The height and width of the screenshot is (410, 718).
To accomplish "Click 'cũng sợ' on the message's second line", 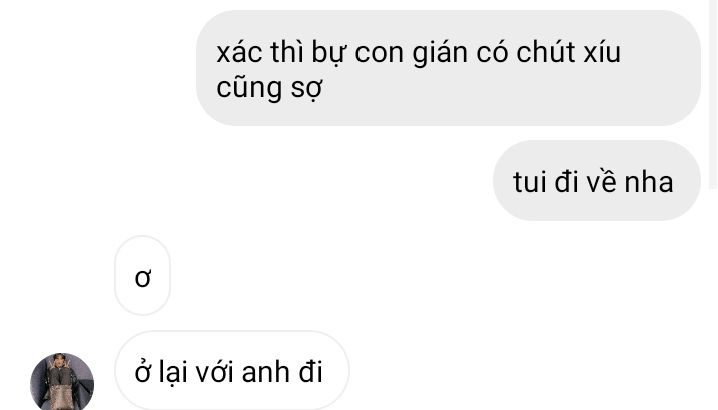I will [269, 88].
